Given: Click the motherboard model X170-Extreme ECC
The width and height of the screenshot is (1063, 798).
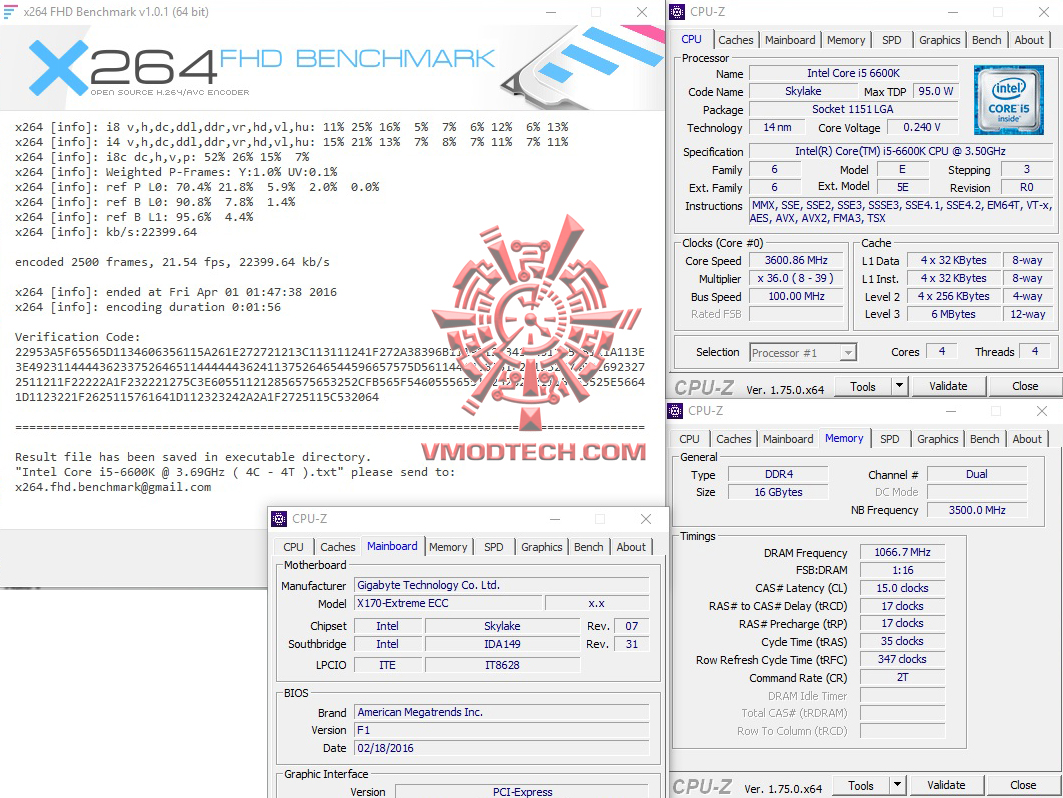Looking at the screenshot, I should (448, 603).
